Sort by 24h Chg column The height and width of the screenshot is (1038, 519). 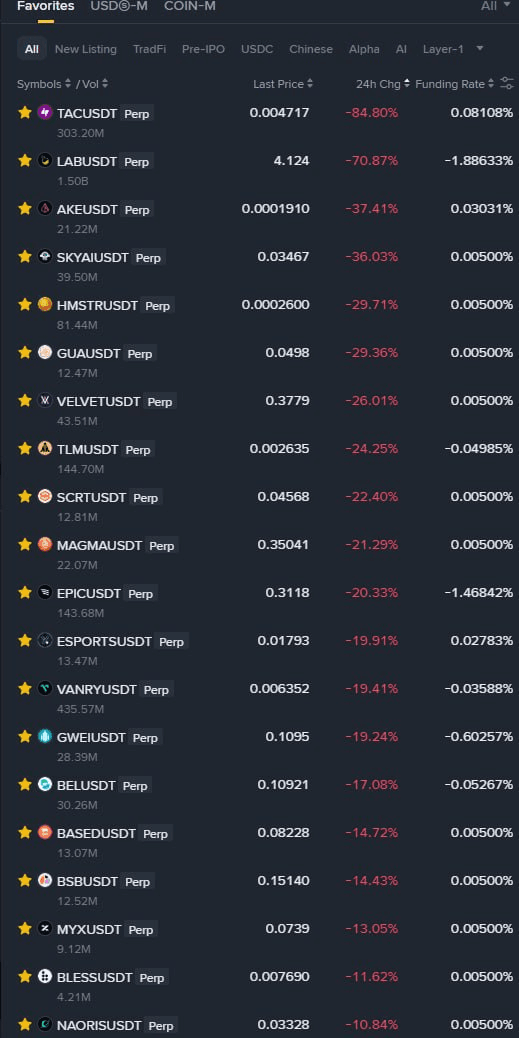(x=383, y=84)
